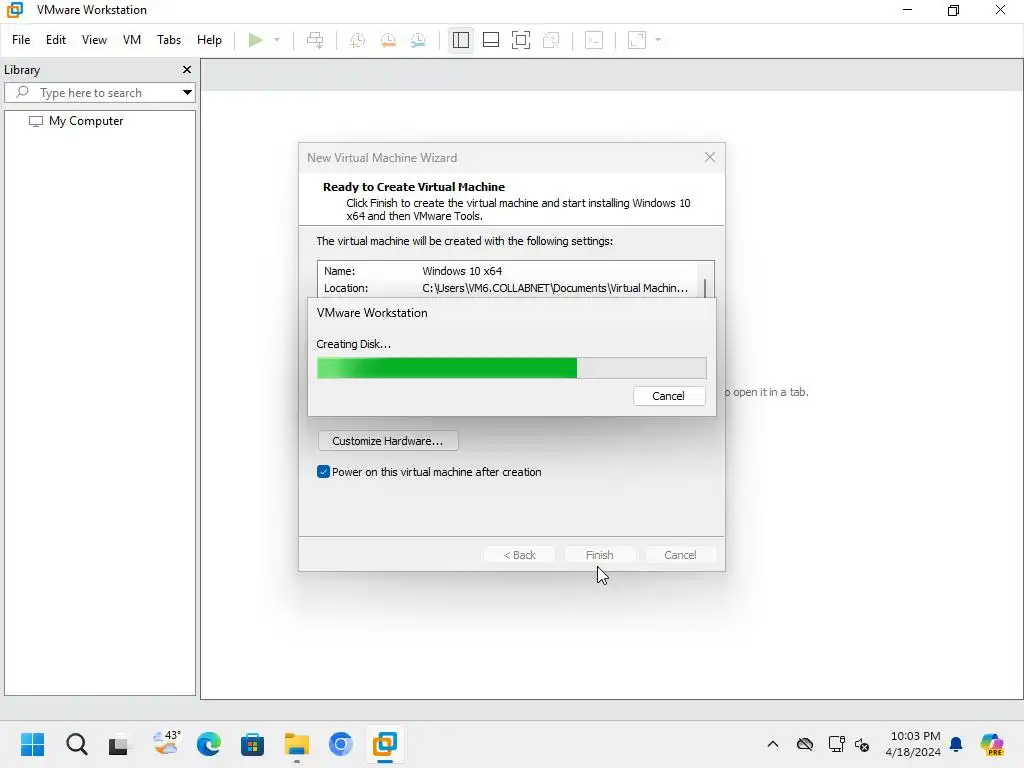This screenshot has width=1024, height=768.
Task: Click the Manage Snapshots toolbar icon
Action: pos(419,40)
